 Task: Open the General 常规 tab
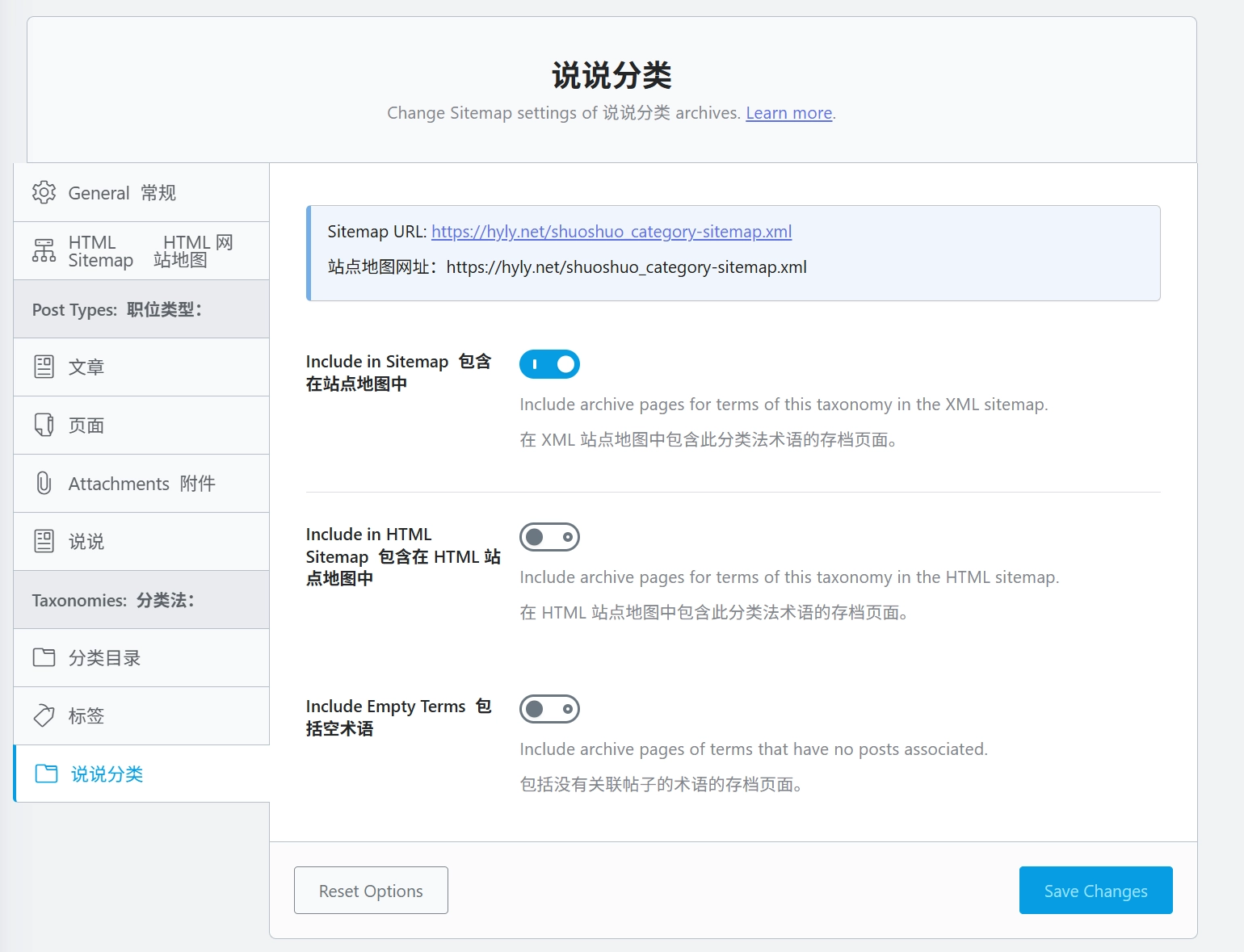click(141, 192)
